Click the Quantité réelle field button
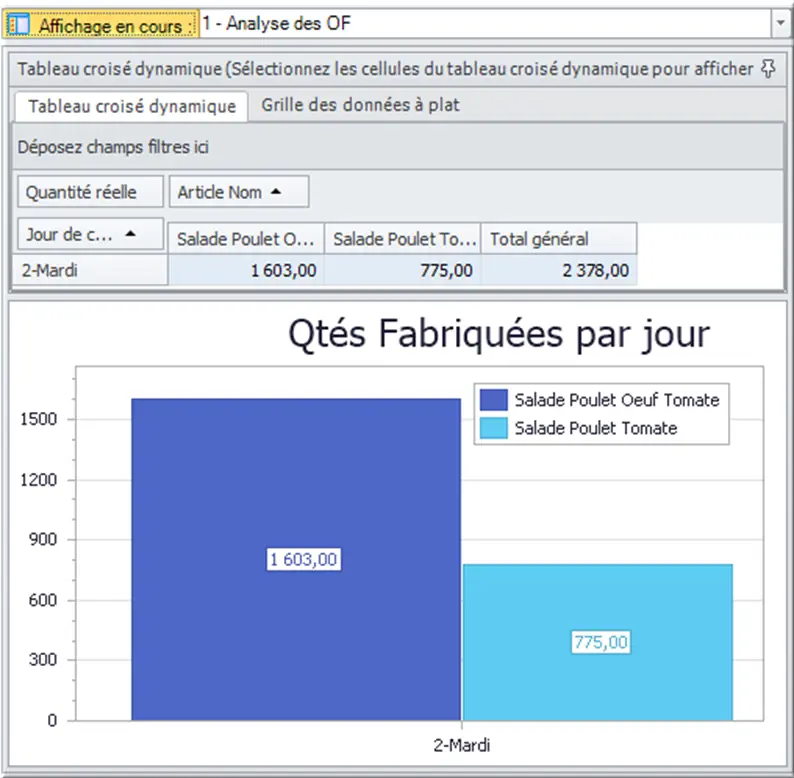Screen dimensions: 794x778 (x=91, y=192)
